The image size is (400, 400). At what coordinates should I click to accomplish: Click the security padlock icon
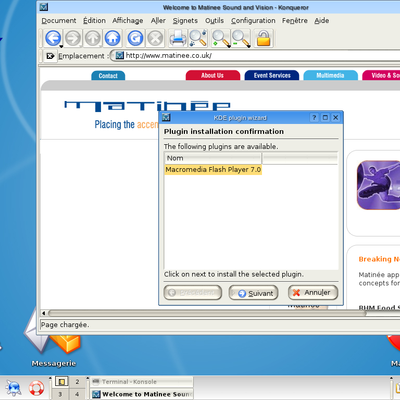click(x=263, y=38)
